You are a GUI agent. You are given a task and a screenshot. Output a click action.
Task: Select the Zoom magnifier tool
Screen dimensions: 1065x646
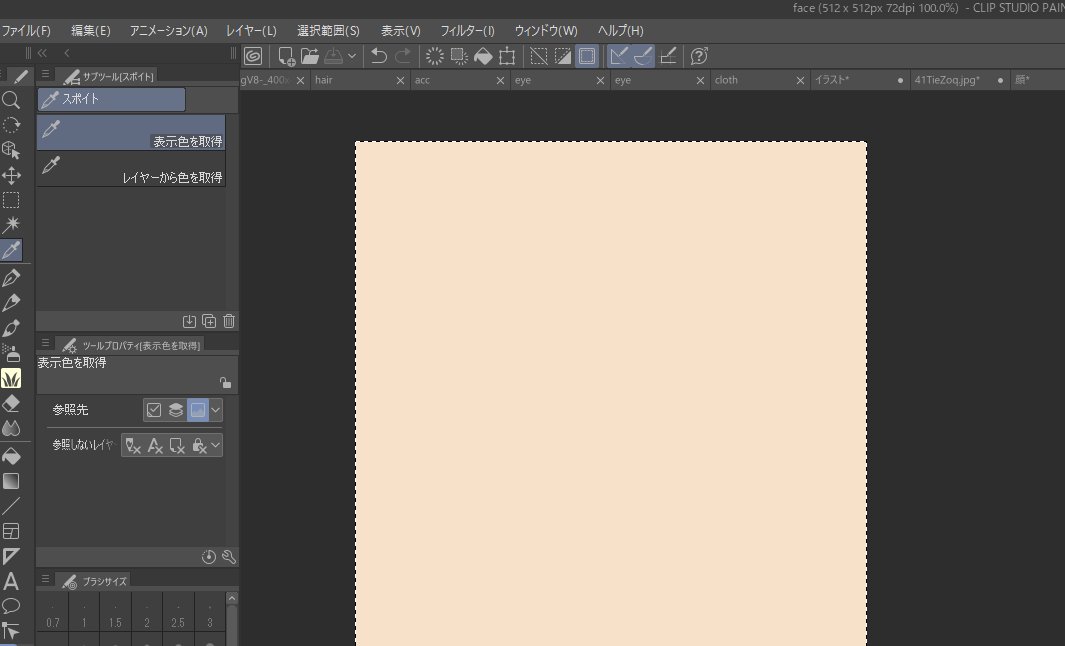click(11, 100)
